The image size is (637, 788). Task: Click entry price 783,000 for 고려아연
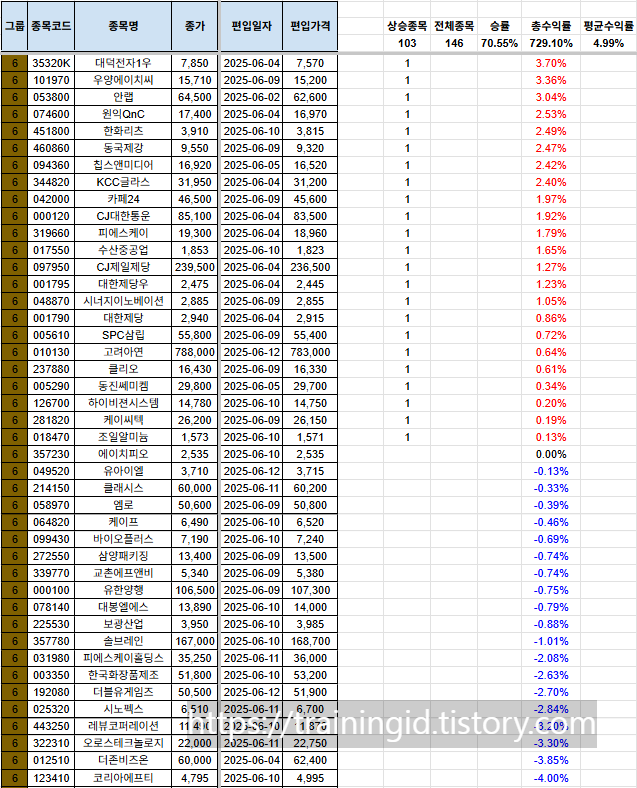click(310, 352)
